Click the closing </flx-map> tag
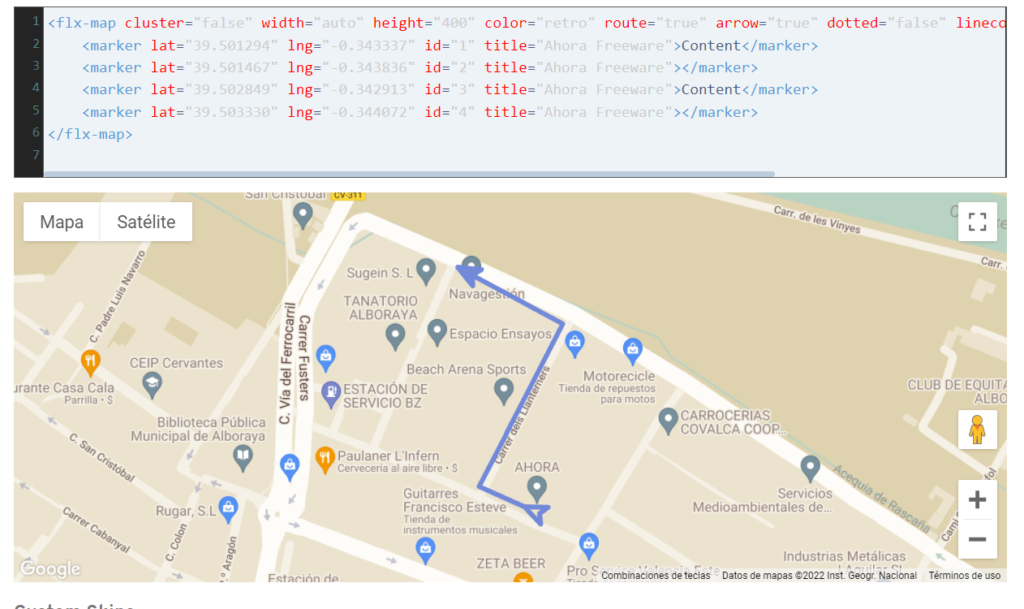Screen dimensions: 1024x609 [90, 134]
